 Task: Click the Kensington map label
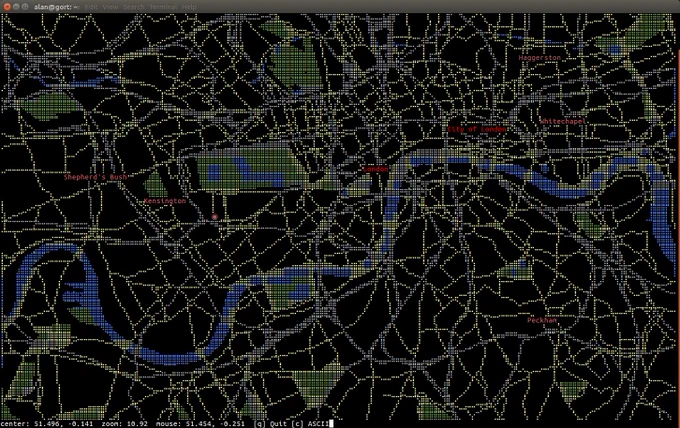pos(165,201)
